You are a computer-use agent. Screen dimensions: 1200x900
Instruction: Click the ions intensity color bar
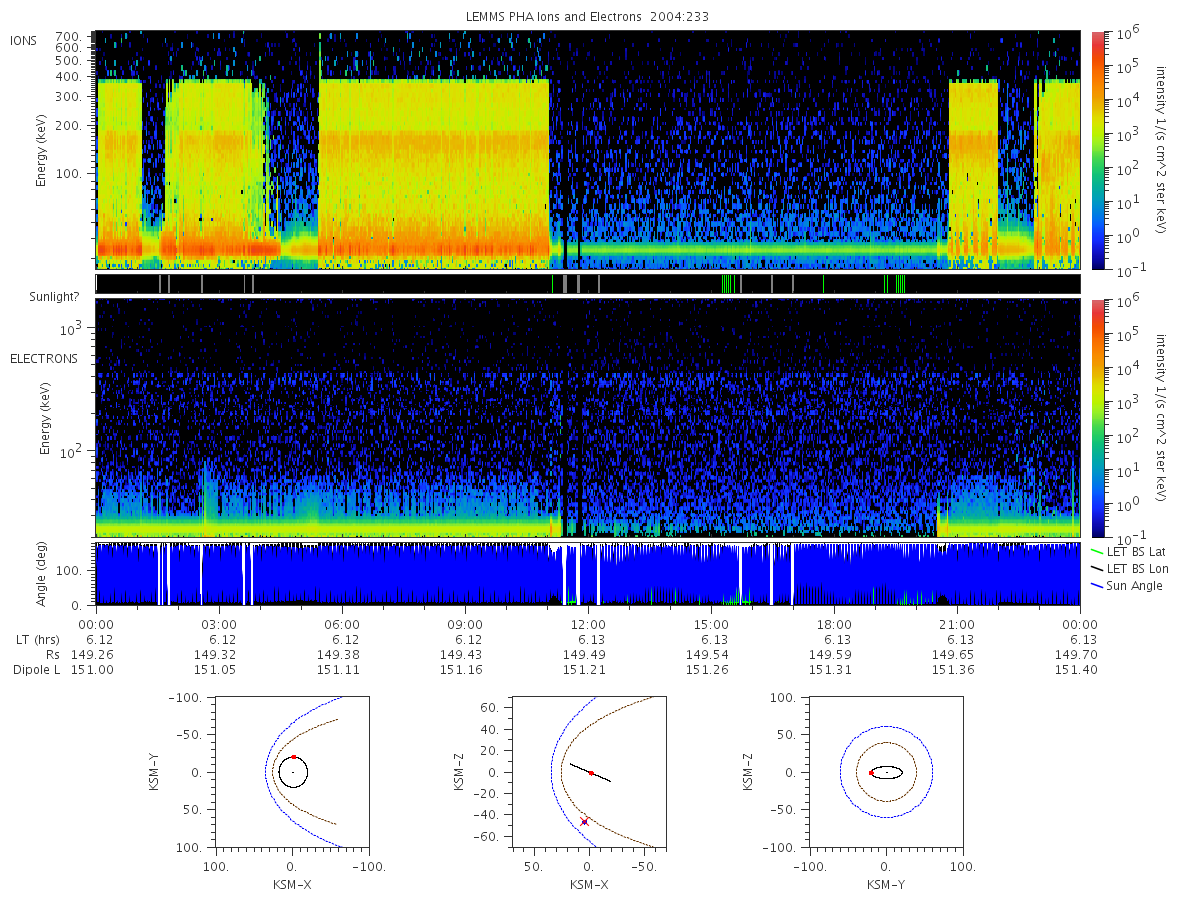pyautogui.click(x=1097, y=150)
